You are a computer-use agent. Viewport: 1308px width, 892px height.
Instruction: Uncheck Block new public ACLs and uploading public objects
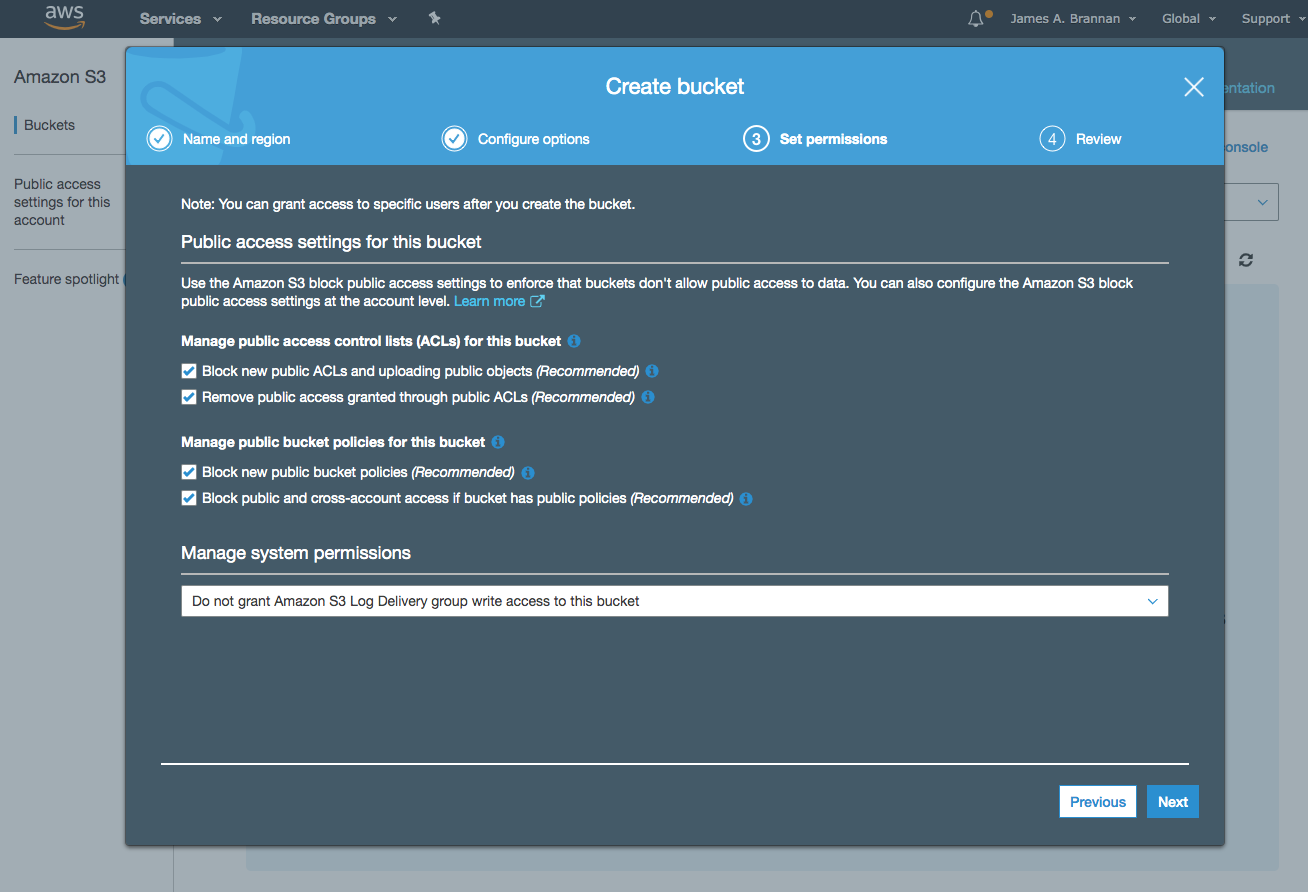pos(189,371)
